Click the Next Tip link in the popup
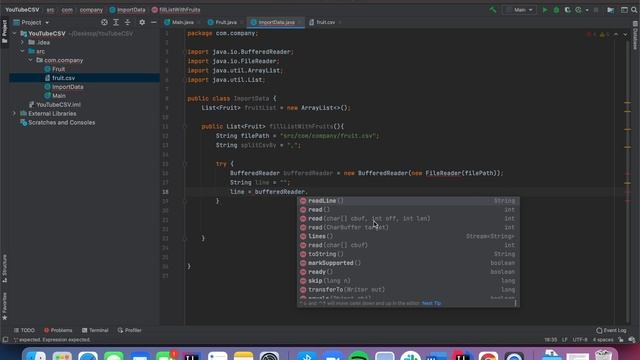This screenshot has width=640, height=360. click(431, 303)
